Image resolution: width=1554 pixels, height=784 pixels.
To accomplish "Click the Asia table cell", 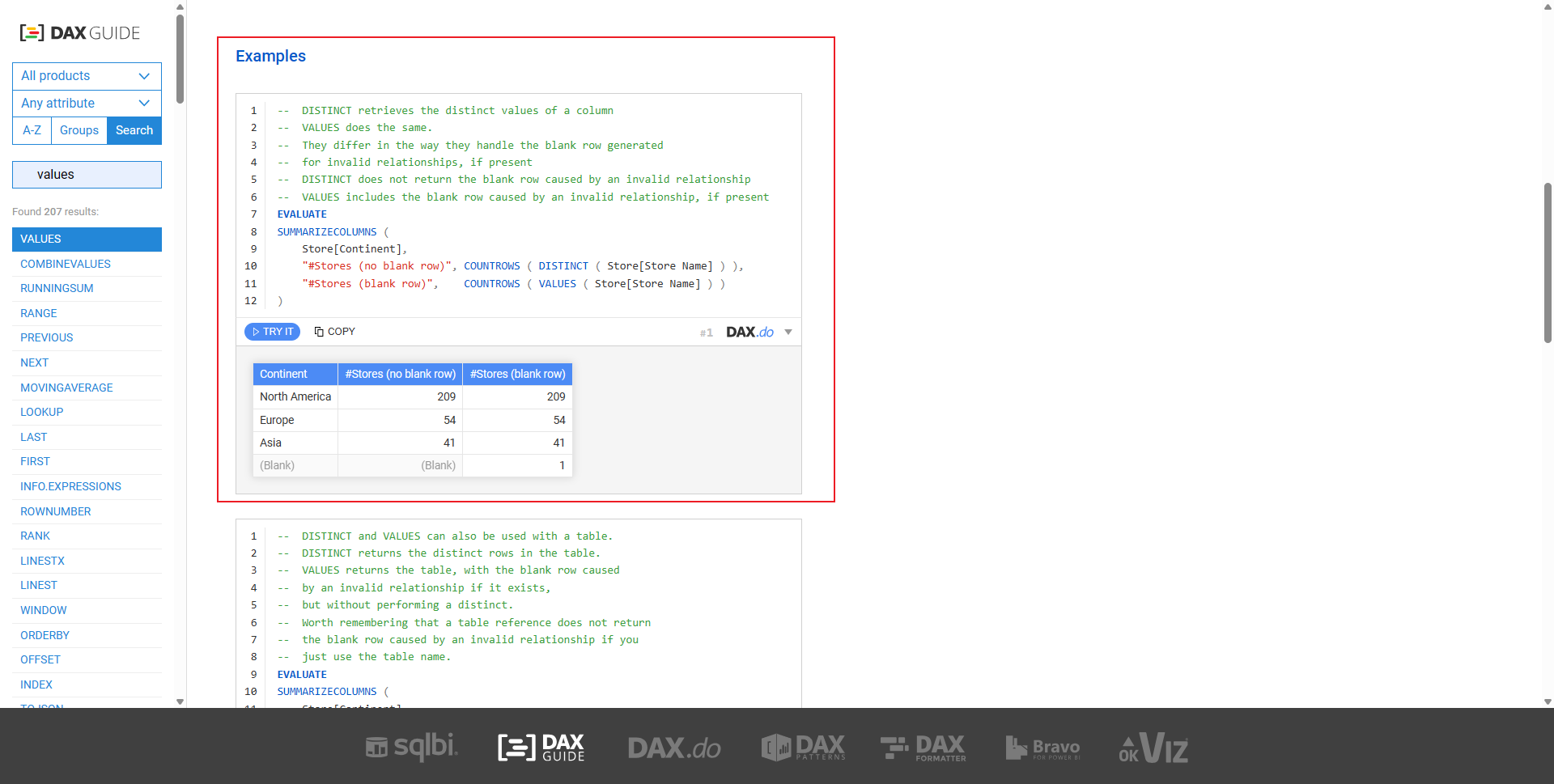I will pos(295,443).
